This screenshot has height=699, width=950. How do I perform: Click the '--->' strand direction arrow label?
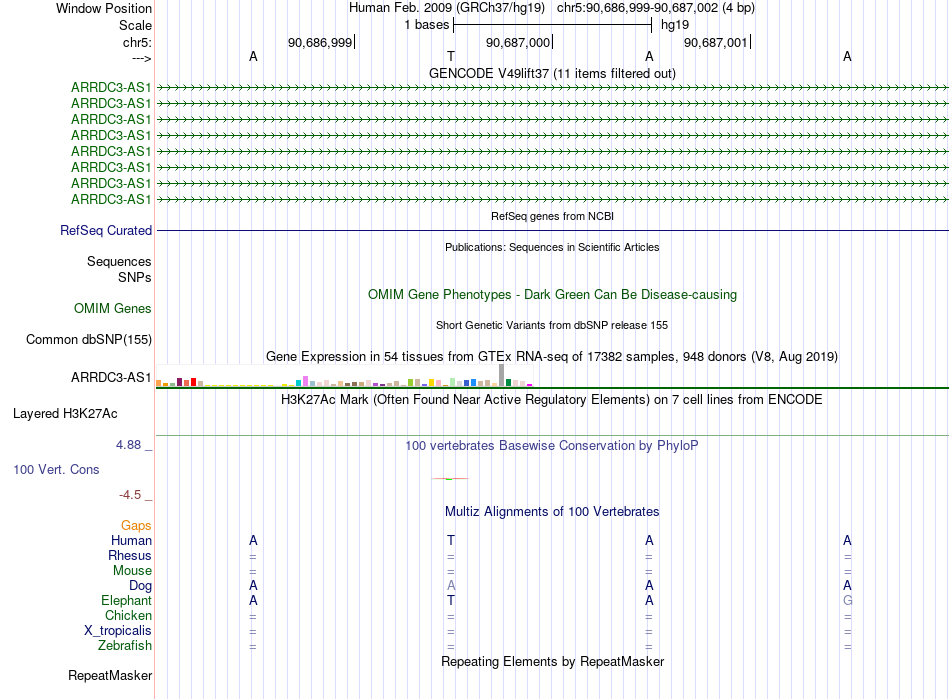(x=141, y=58)
